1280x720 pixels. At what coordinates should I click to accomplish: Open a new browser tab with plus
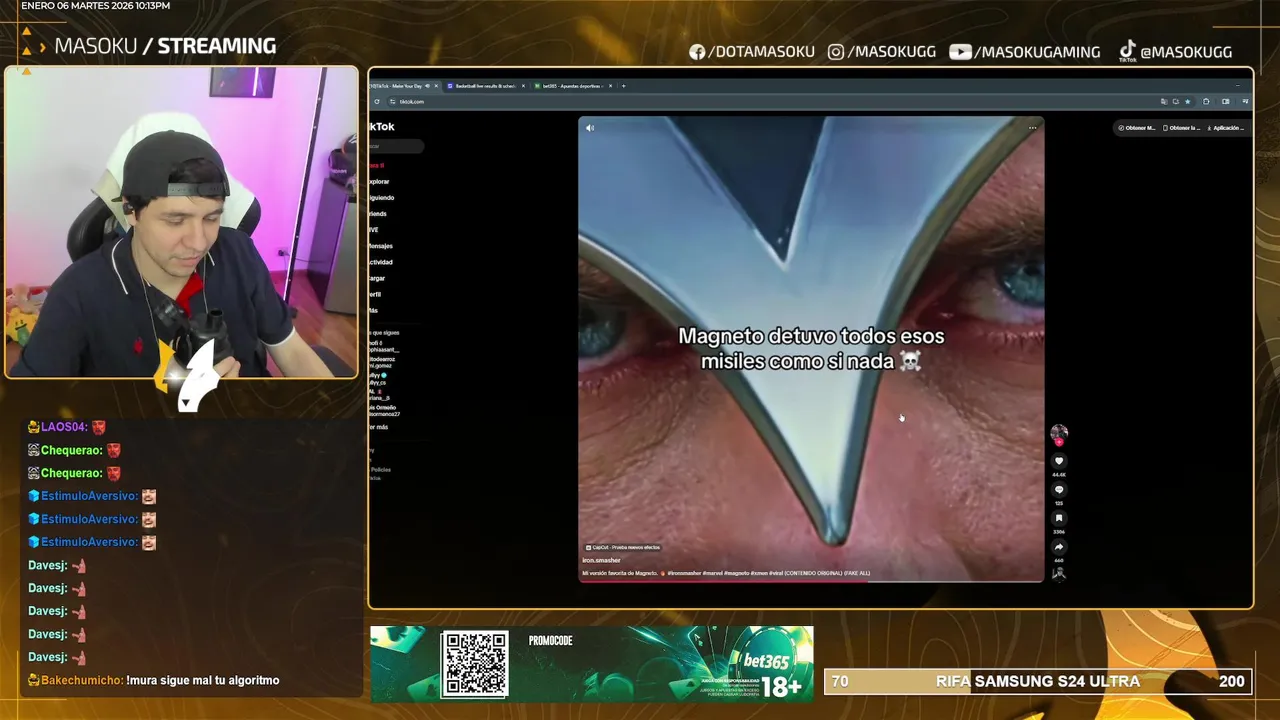tap(623, 86)
